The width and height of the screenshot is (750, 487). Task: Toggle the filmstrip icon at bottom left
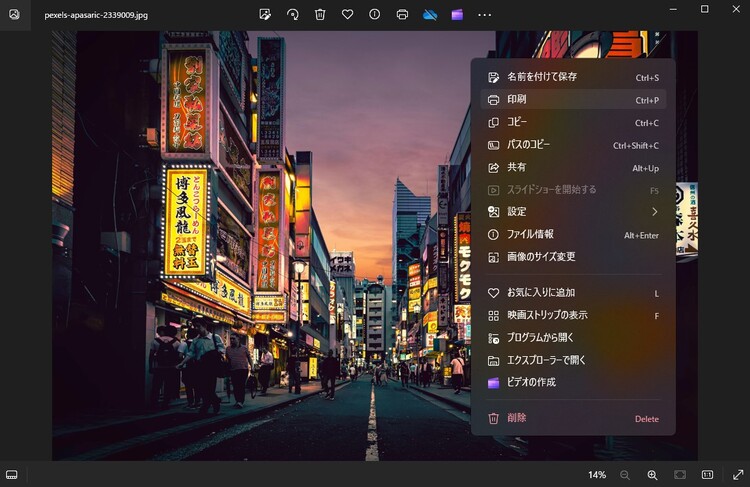coord(12,475)
